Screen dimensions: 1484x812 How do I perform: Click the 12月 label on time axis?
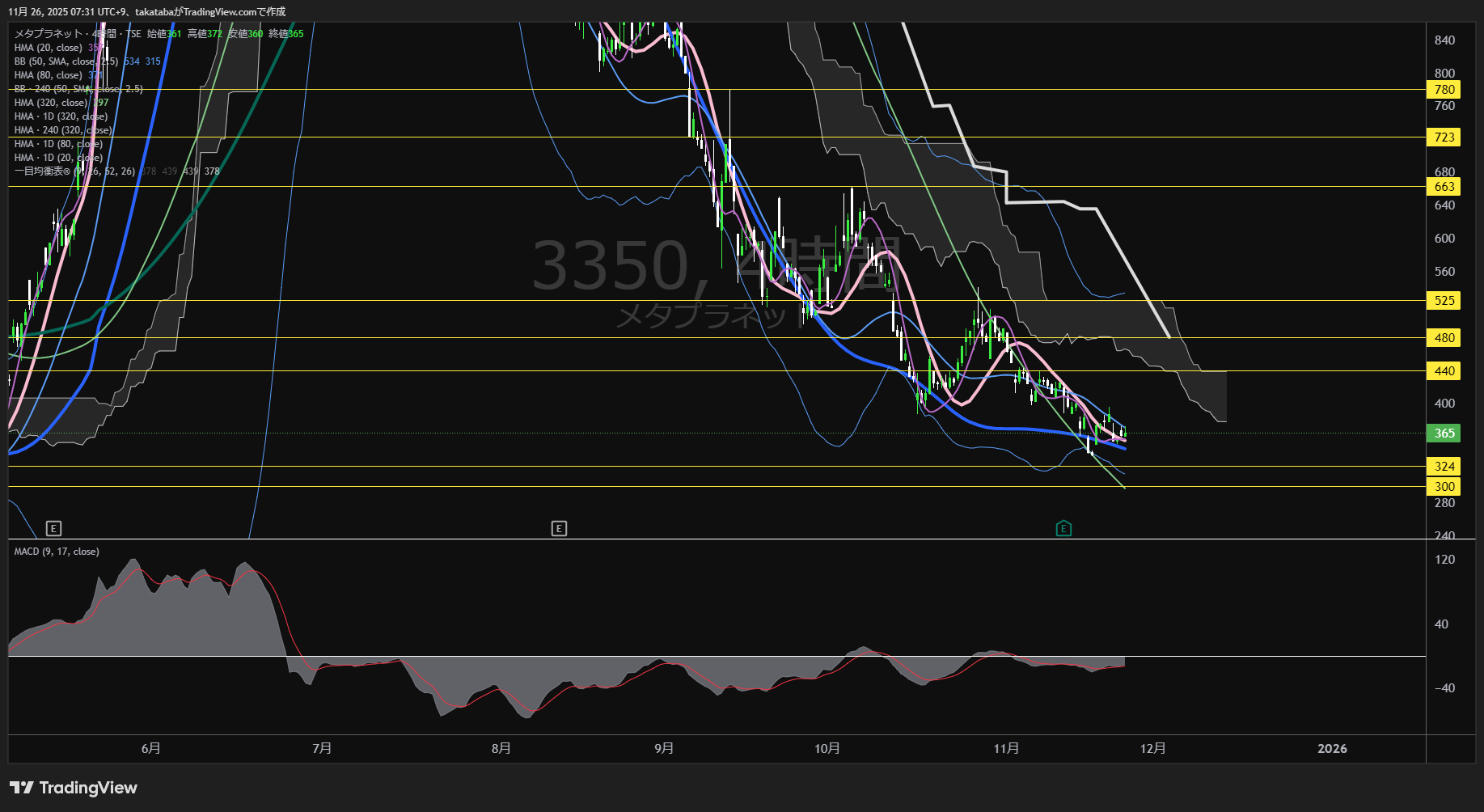pos(1152,749)
